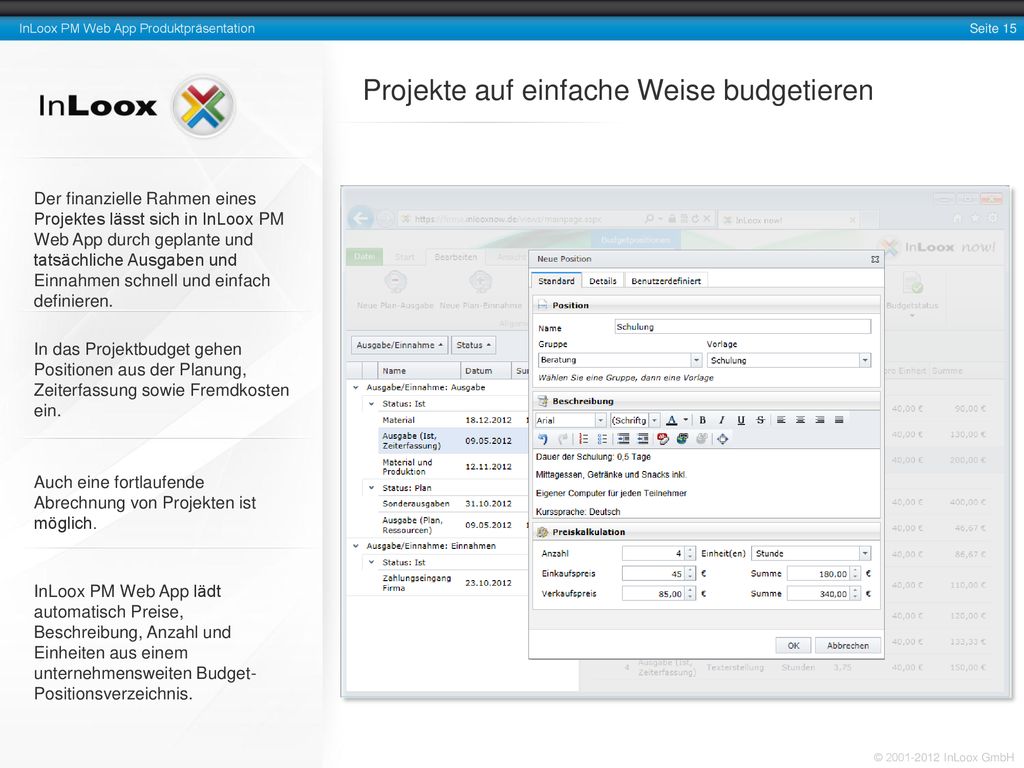Viewport: 1024px width, 768px height.
Task: Click the browser back arrow
Action: point(361,218)
